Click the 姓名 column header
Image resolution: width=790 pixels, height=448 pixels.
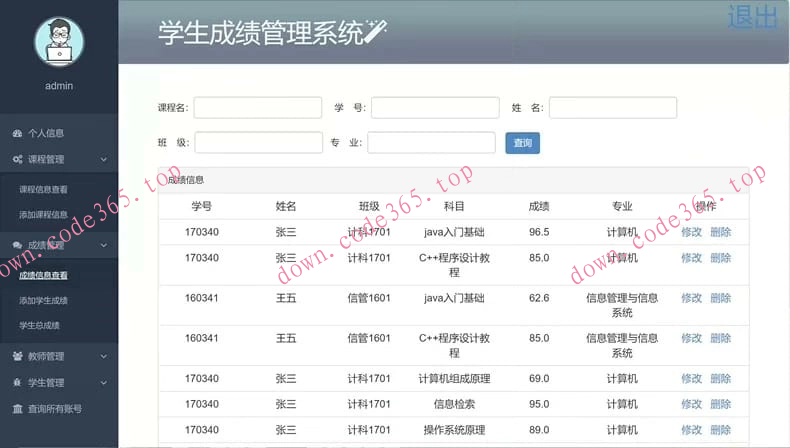(x=286, y=206)
